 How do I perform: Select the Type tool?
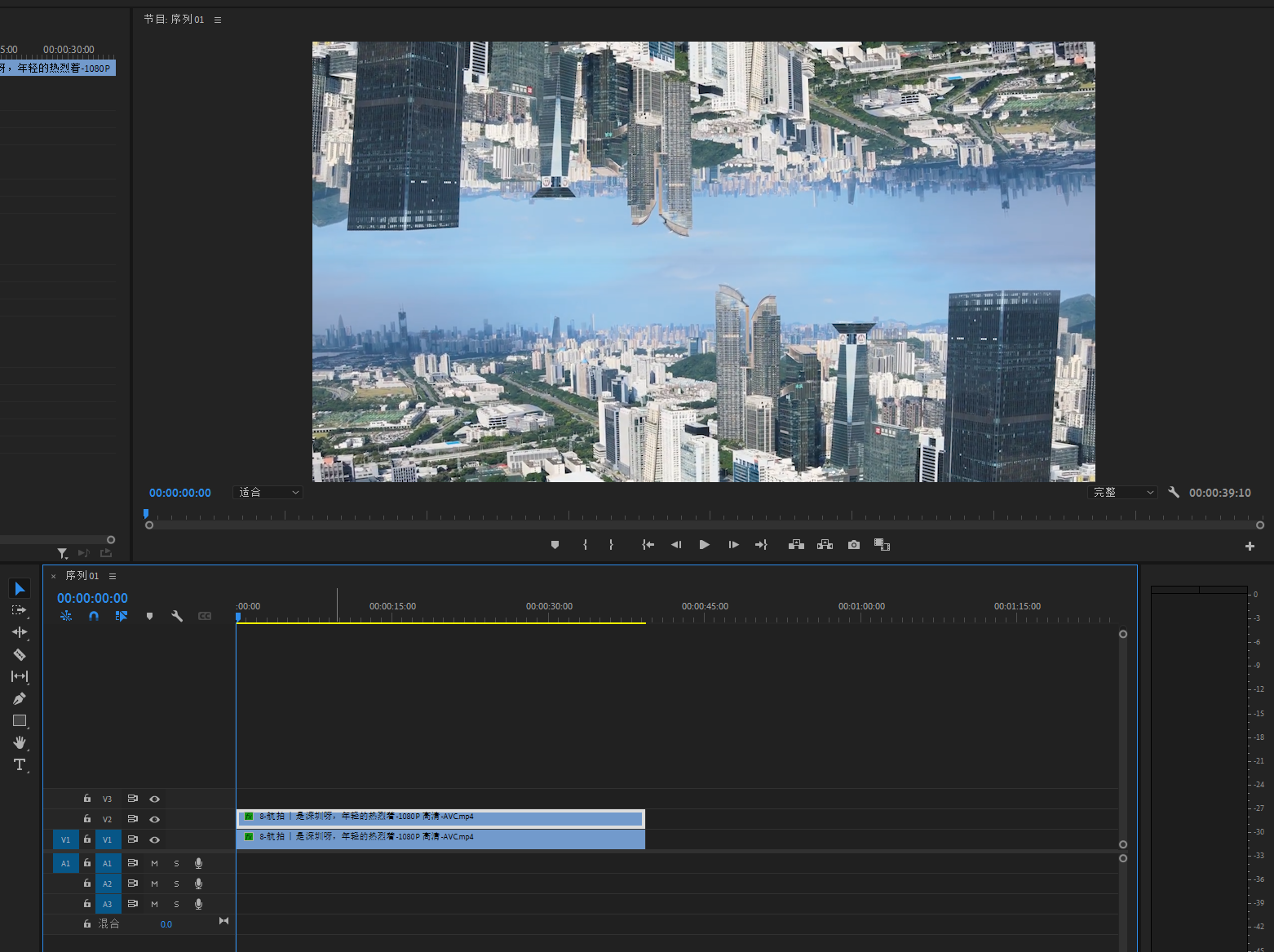tap(20, 764)
